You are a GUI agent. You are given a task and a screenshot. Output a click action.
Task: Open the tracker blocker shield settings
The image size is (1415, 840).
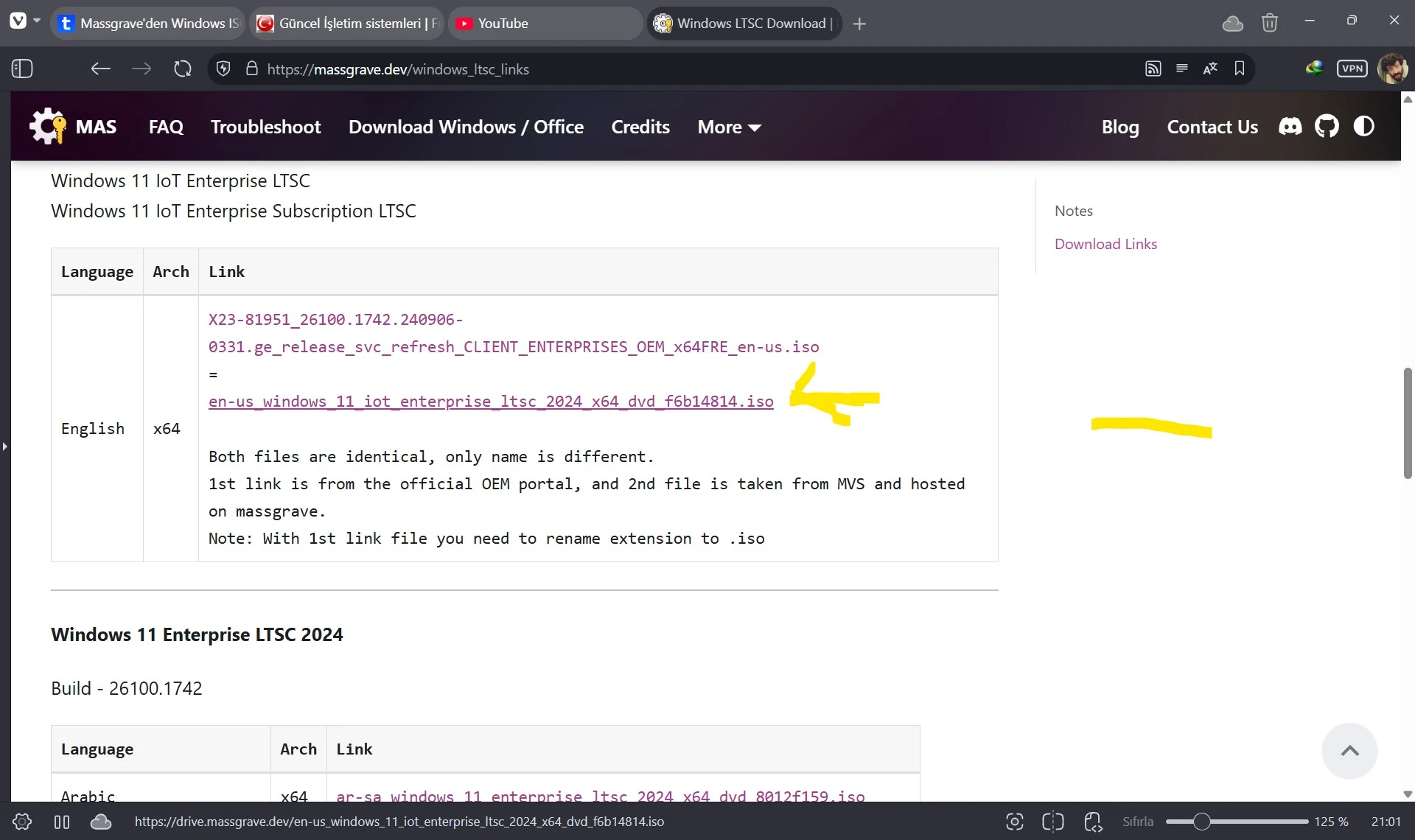click(x=223, y=69)
